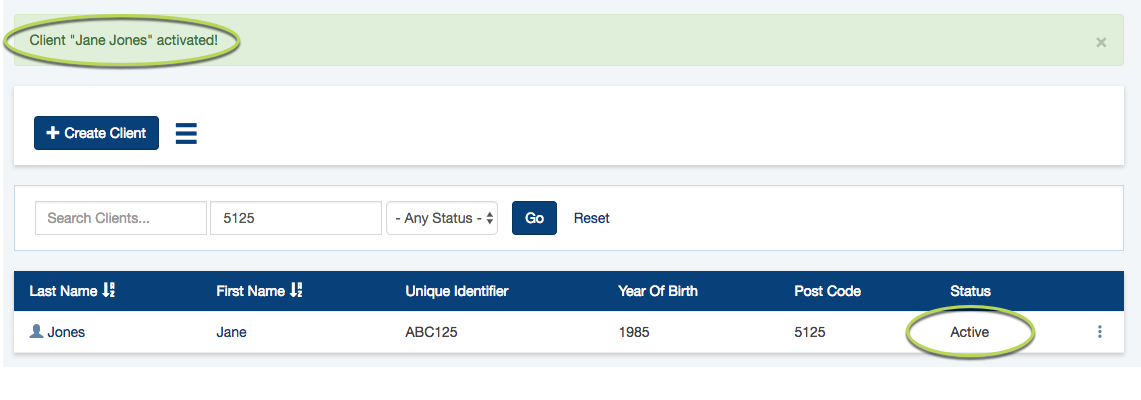Click the Year Of Birth column header
The height and width of the screenshot is (400, 1141).
[x=658, y=291]
